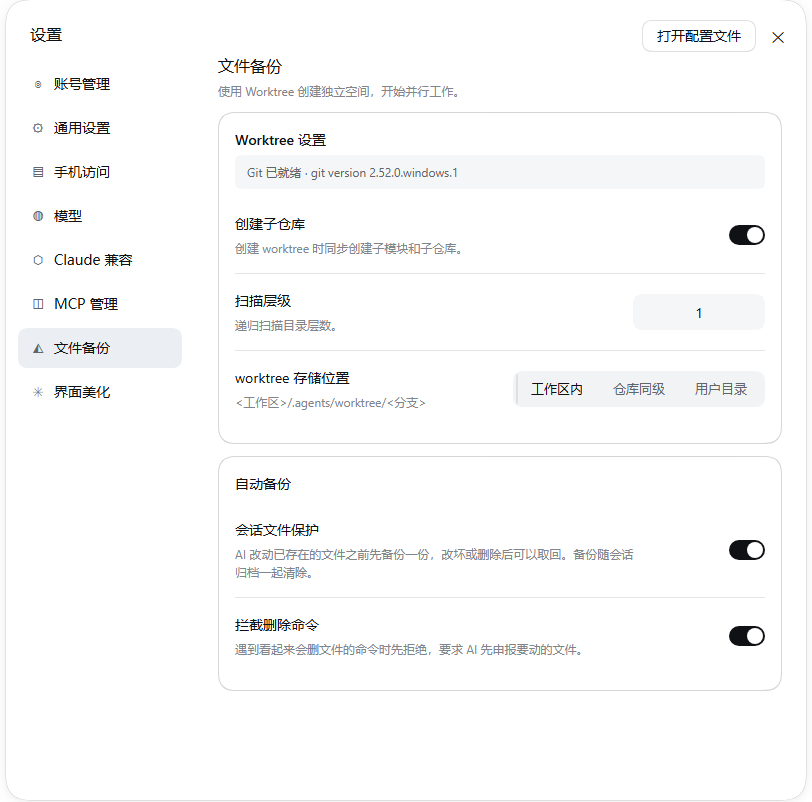Image resolution: width=812 pixels, height=802 pixels.
Task: Click the Claude 兼容 hexagon icon
Action: point(38,260)
